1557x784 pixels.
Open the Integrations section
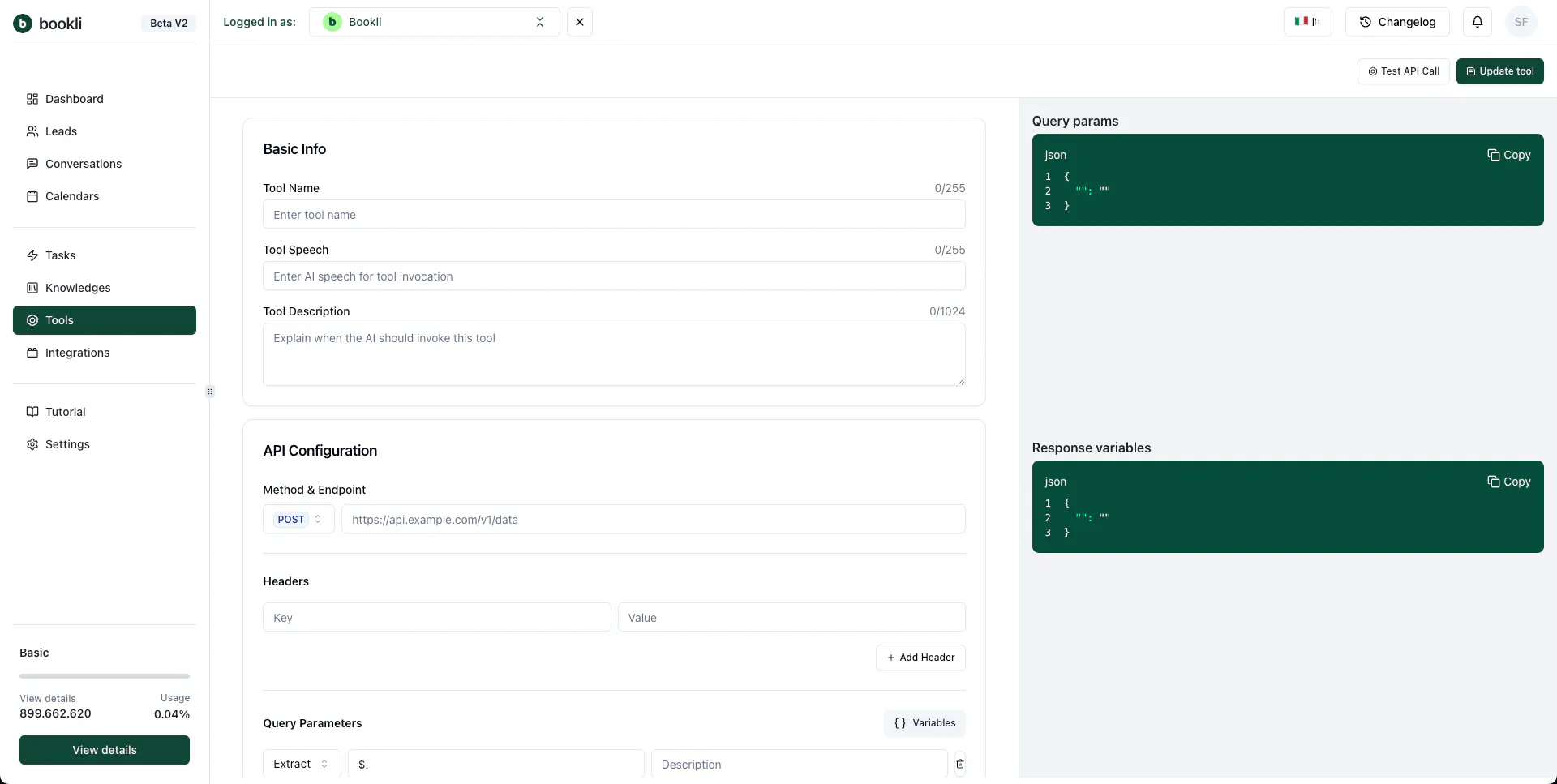[105, 353]
